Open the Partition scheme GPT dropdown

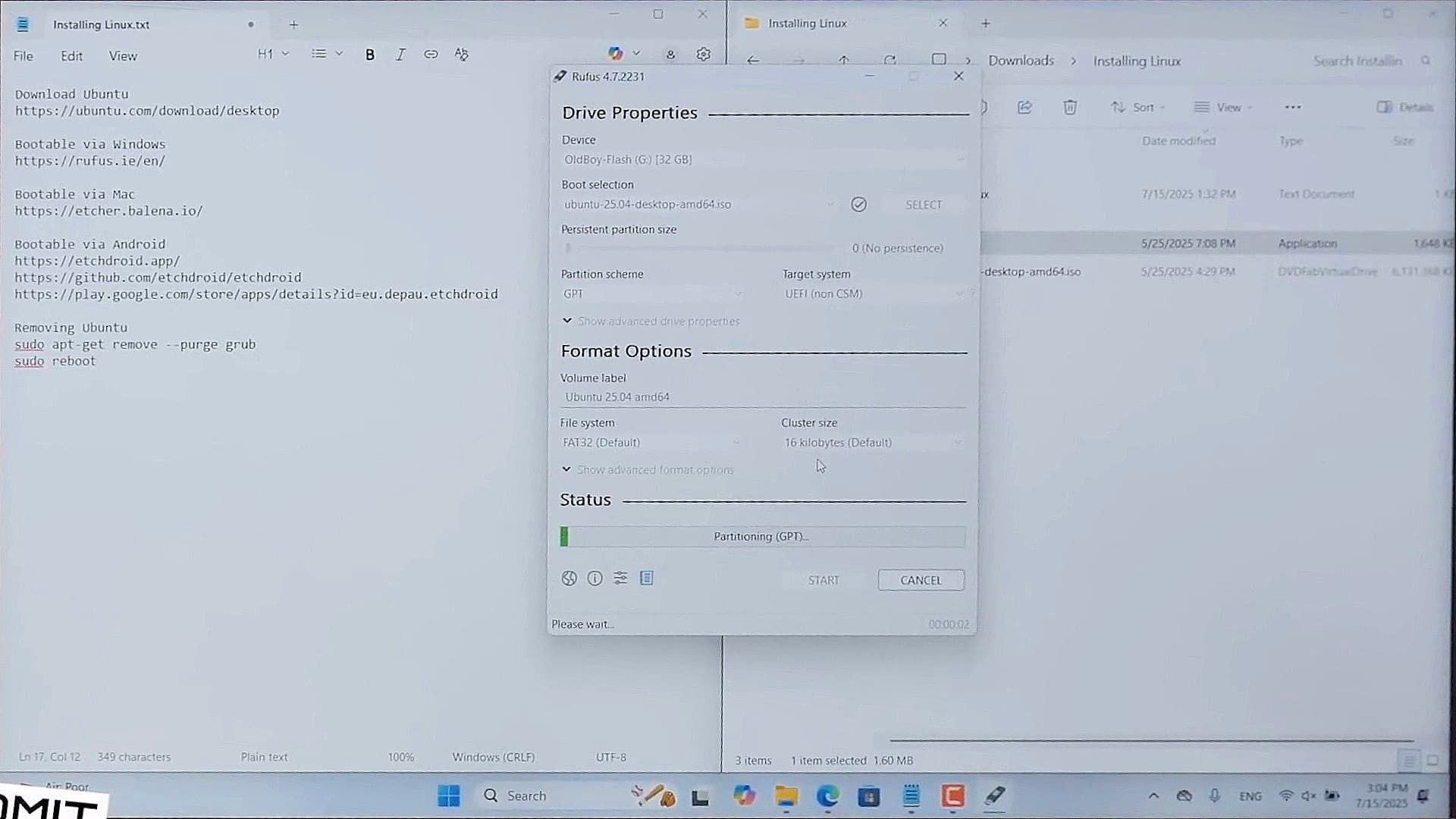(x=652, y=294)
